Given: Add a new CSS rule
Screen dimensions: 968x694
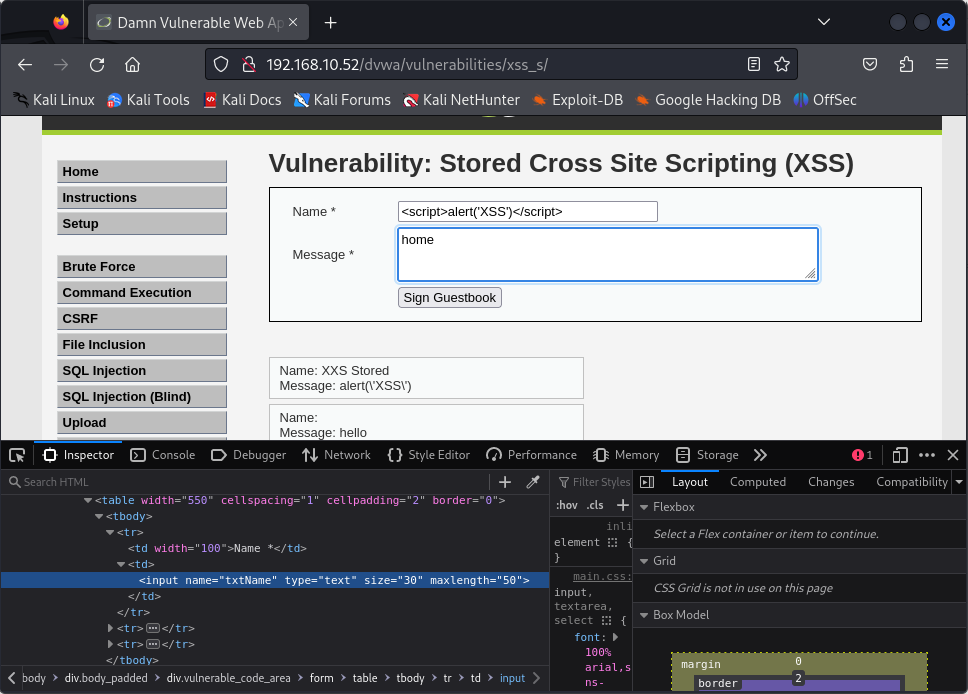Looking at the screenshot, I should tap(623, 505).
